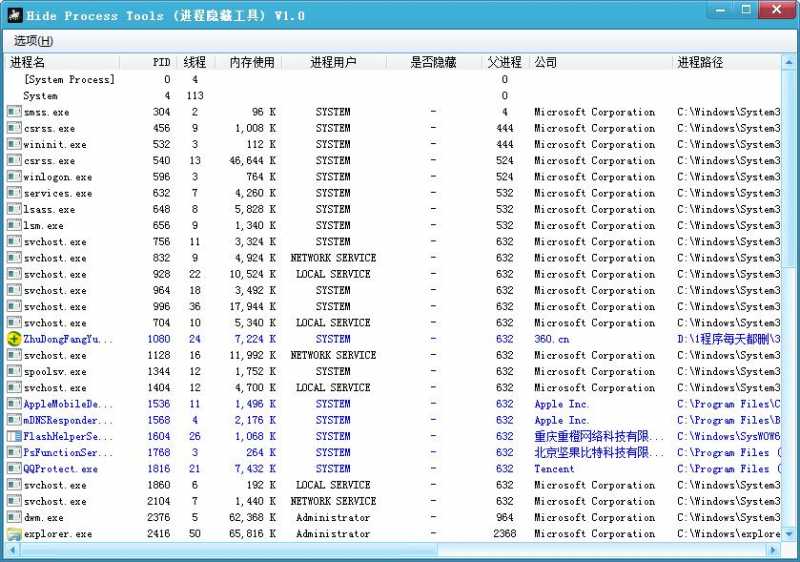800x562 pixels.
Task: Open the 选项(H) menu
Action: (34, 41)
